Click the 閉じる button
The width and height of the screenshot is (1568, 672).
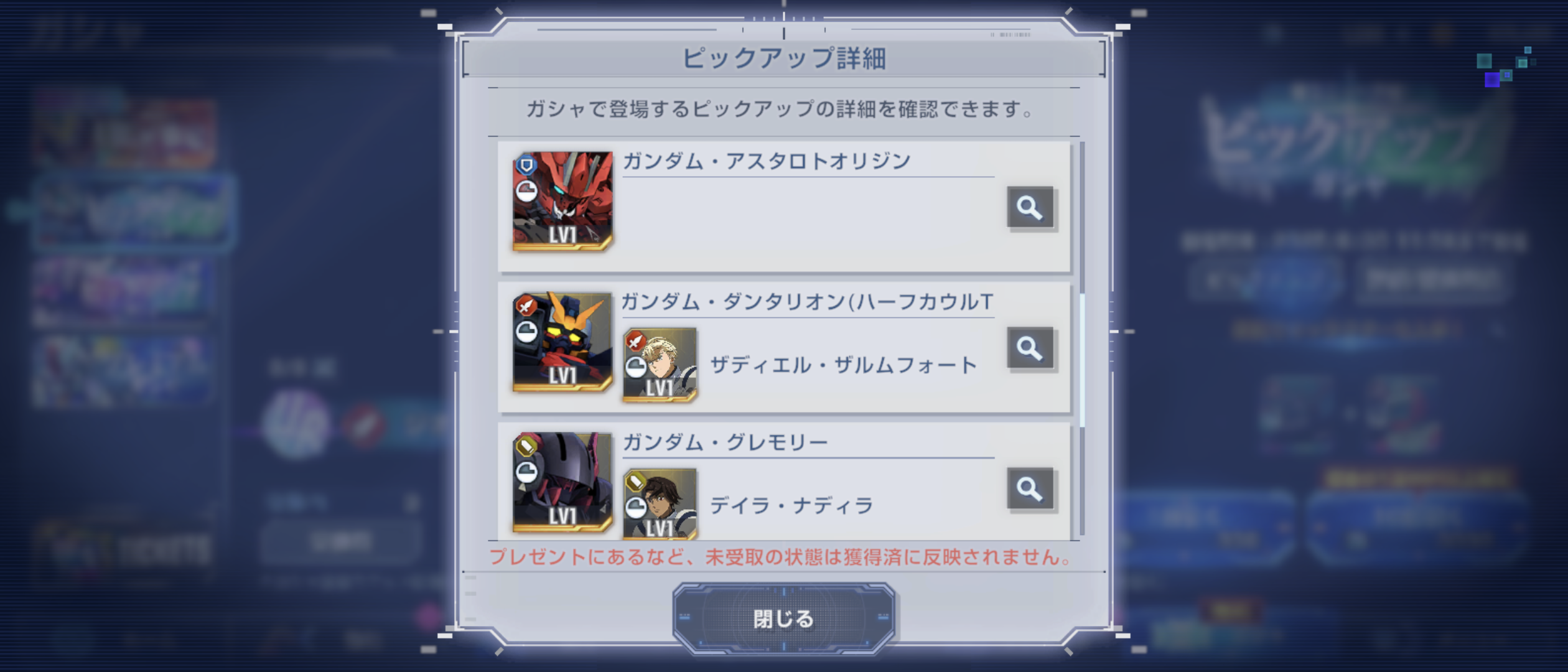783,618
